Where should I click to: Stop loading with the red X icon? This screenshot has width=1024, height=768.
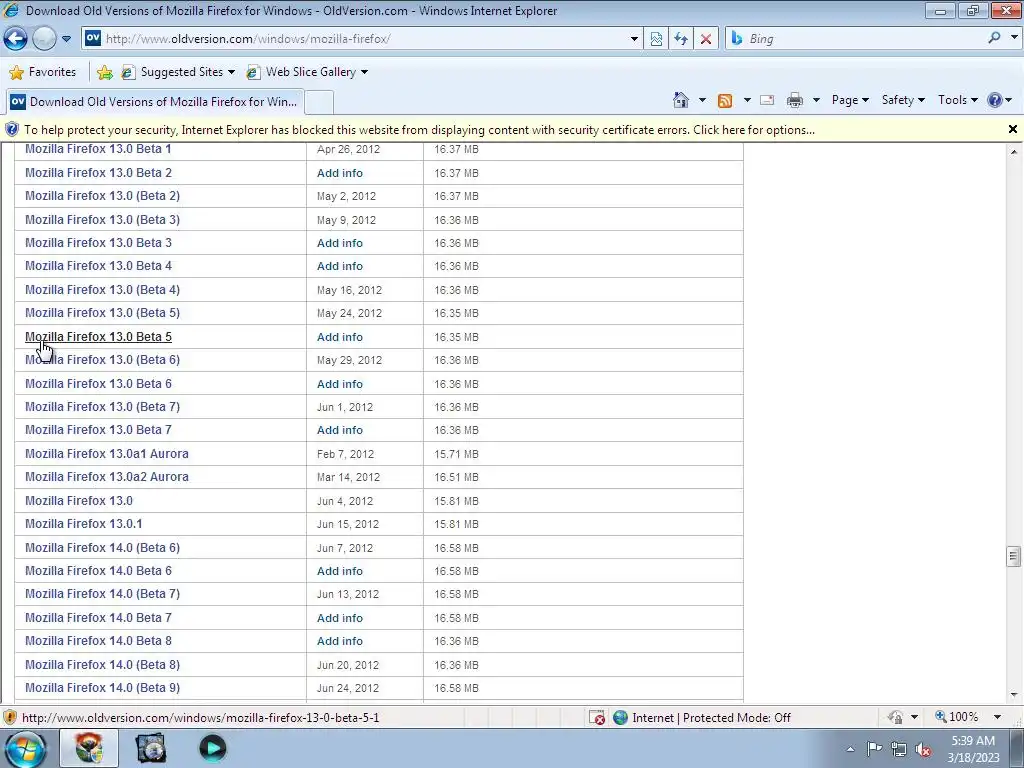pos(706,39)
